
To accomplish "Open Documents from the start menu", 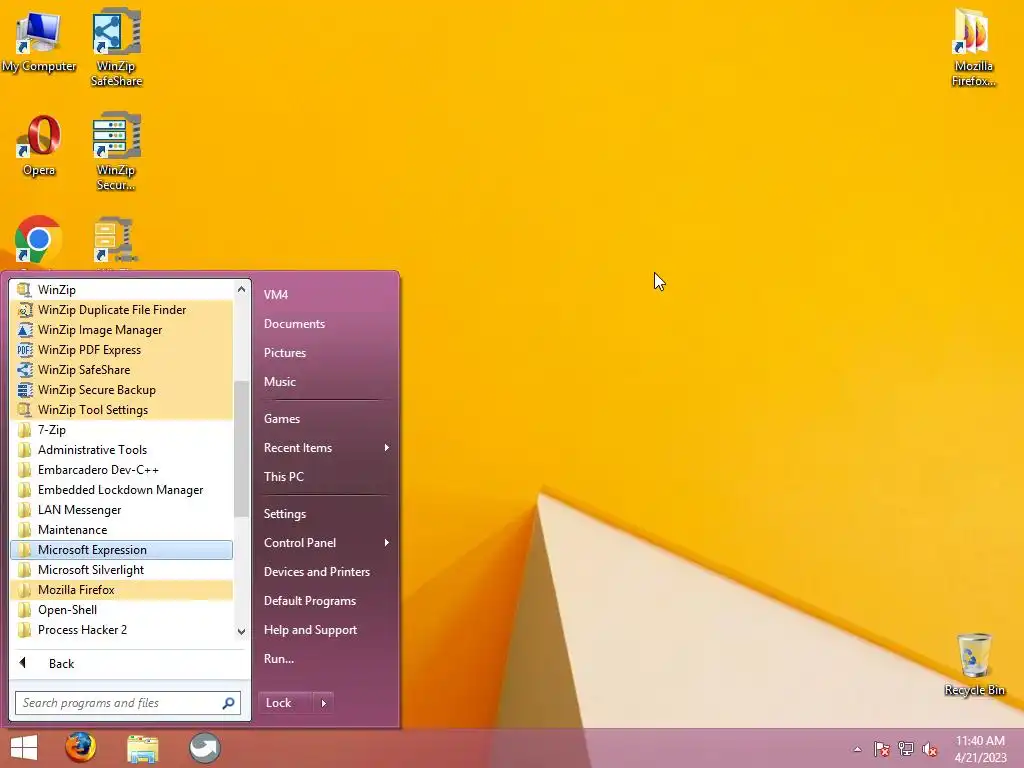I will (x=326, y=324).
